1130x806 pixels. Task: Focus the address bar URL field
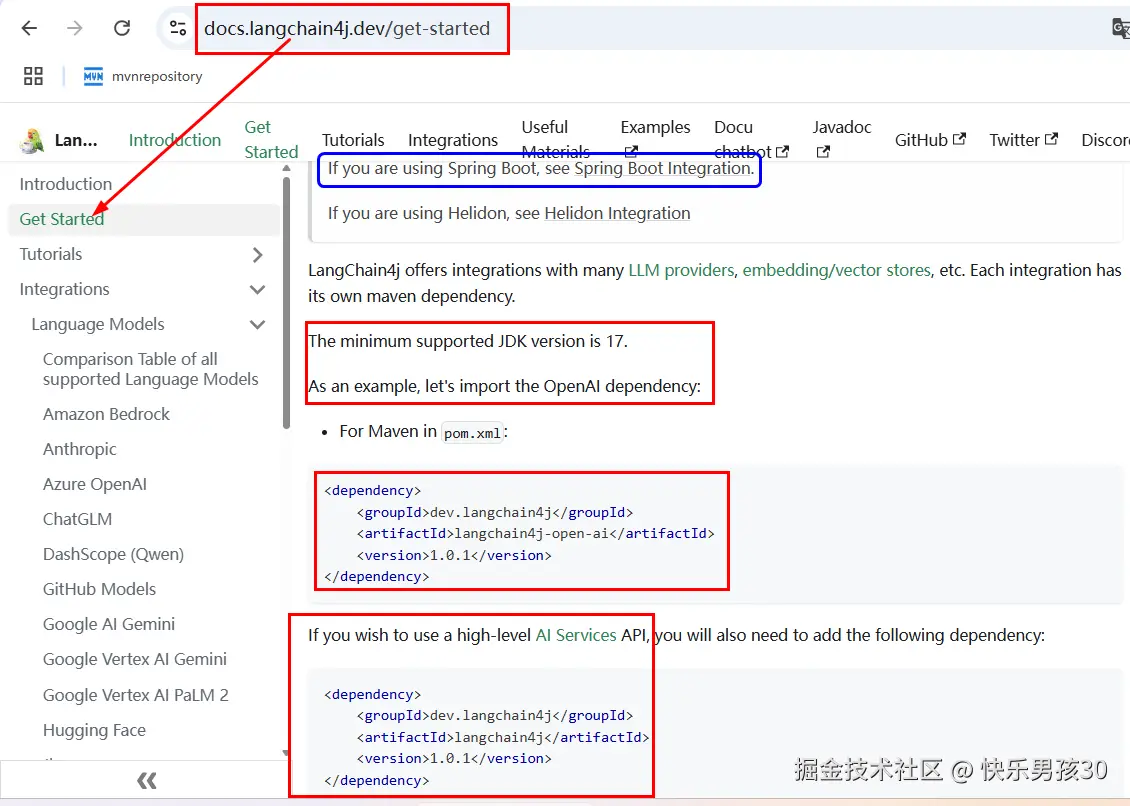coord(347,28)
